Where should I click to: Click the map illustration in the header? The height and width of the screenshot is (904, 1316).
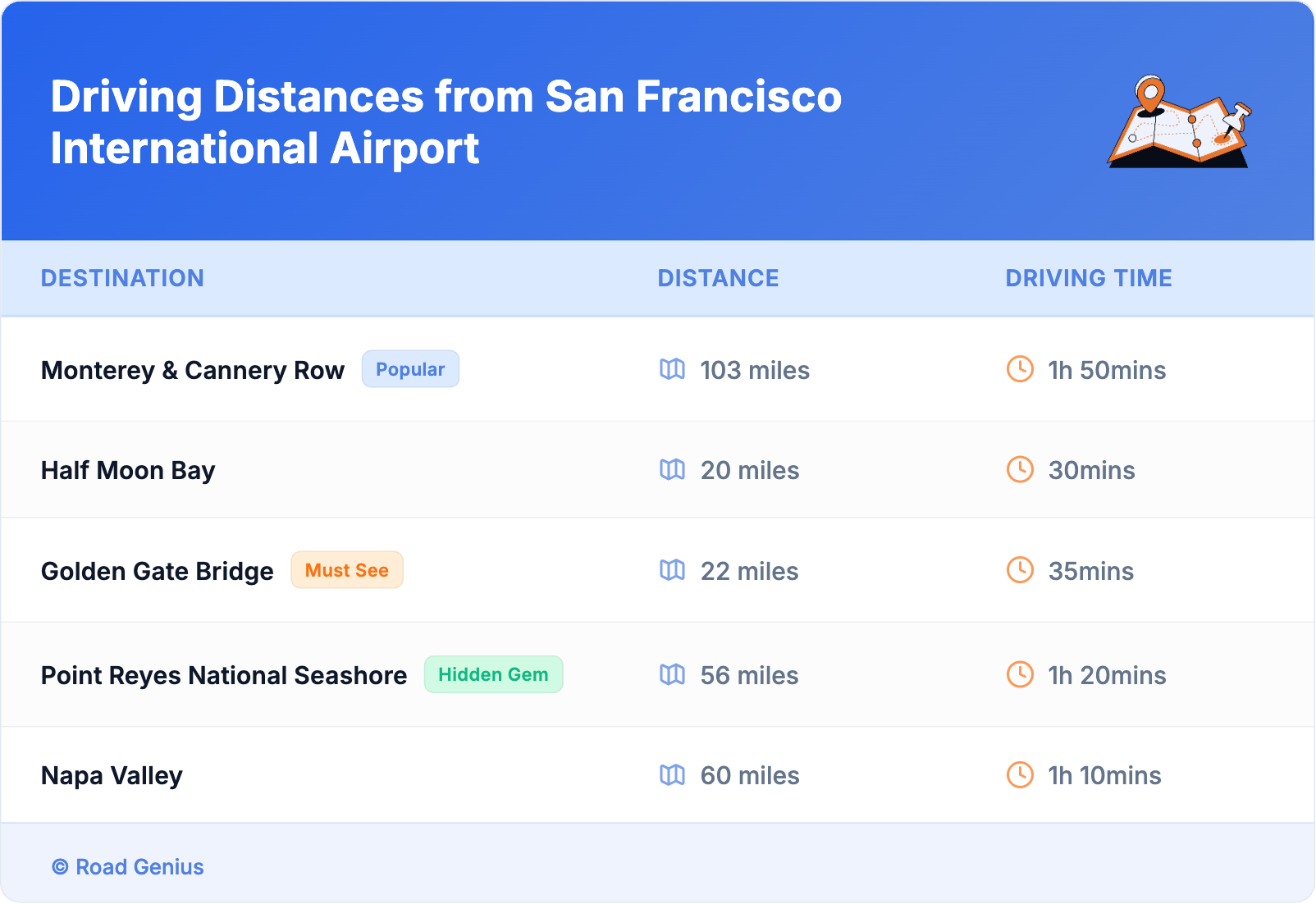coord(1179,123)
